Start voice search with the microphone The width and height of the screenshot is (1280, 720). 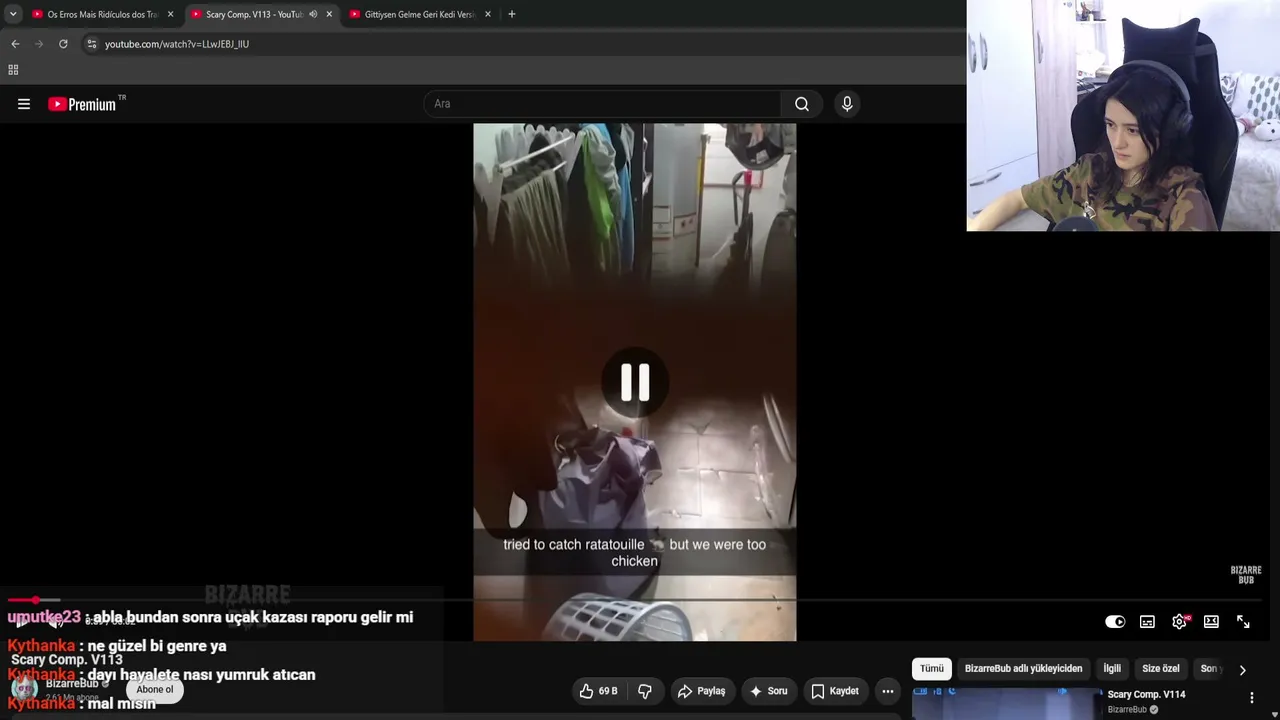[847, 104]
